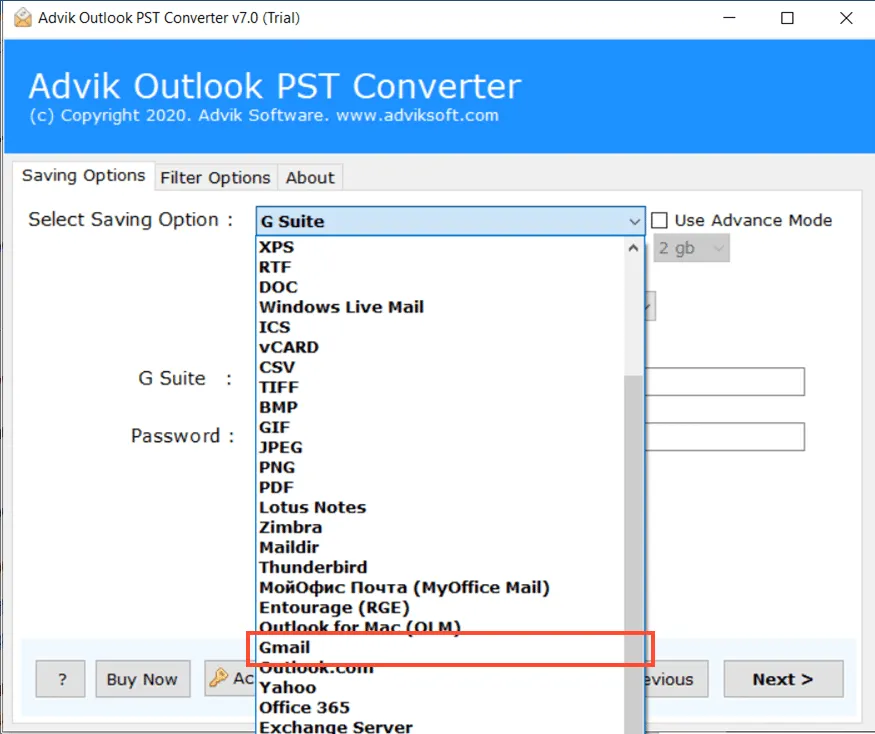The height and width of the screenshot is (734, 875).
Task: Go back with the Previous button
Action: pyautogui.click(x=677, y=679)
